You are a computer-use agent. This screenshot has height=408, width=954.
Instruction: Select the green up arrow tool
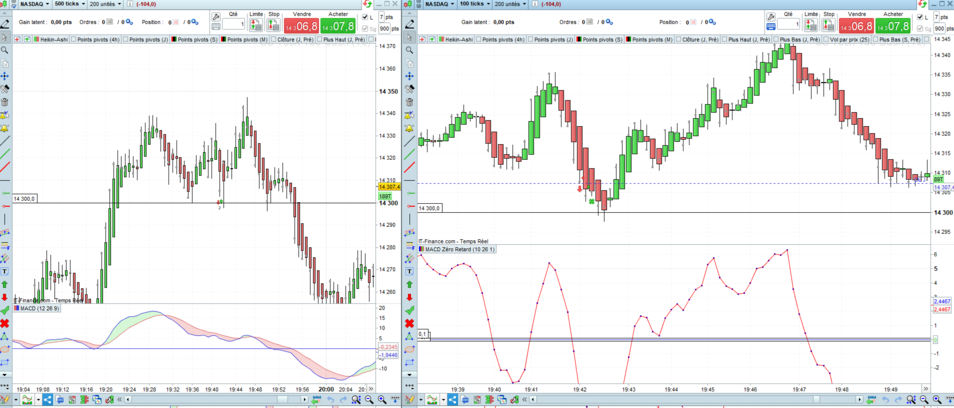tap(5, 284)
